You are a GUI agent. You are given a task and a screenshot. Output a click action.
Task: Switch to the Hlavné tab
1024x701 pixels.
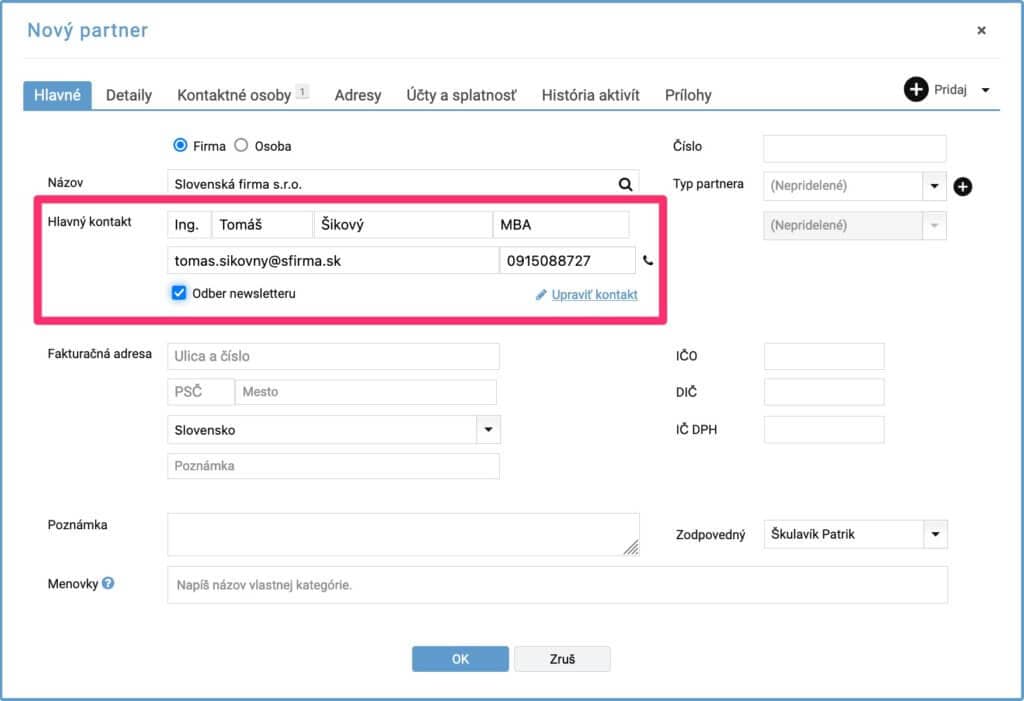click(57, 95)
